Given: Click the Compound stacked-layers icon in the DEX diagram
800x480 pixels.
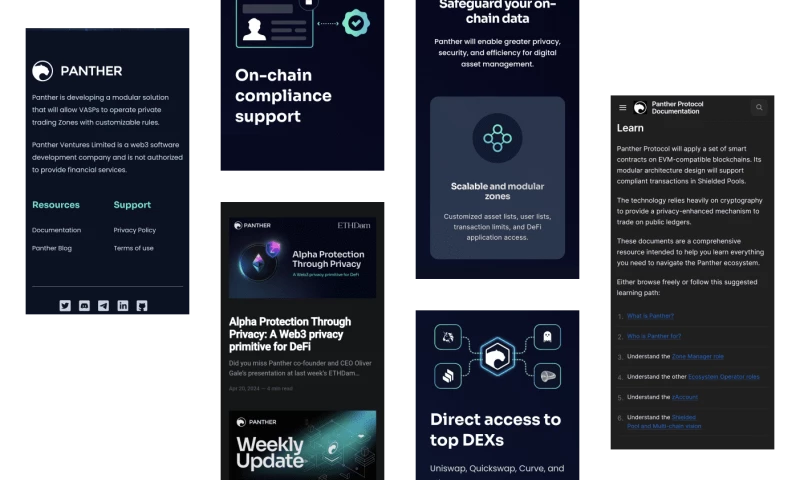Looking at the screenshot, I should (448, 376).
